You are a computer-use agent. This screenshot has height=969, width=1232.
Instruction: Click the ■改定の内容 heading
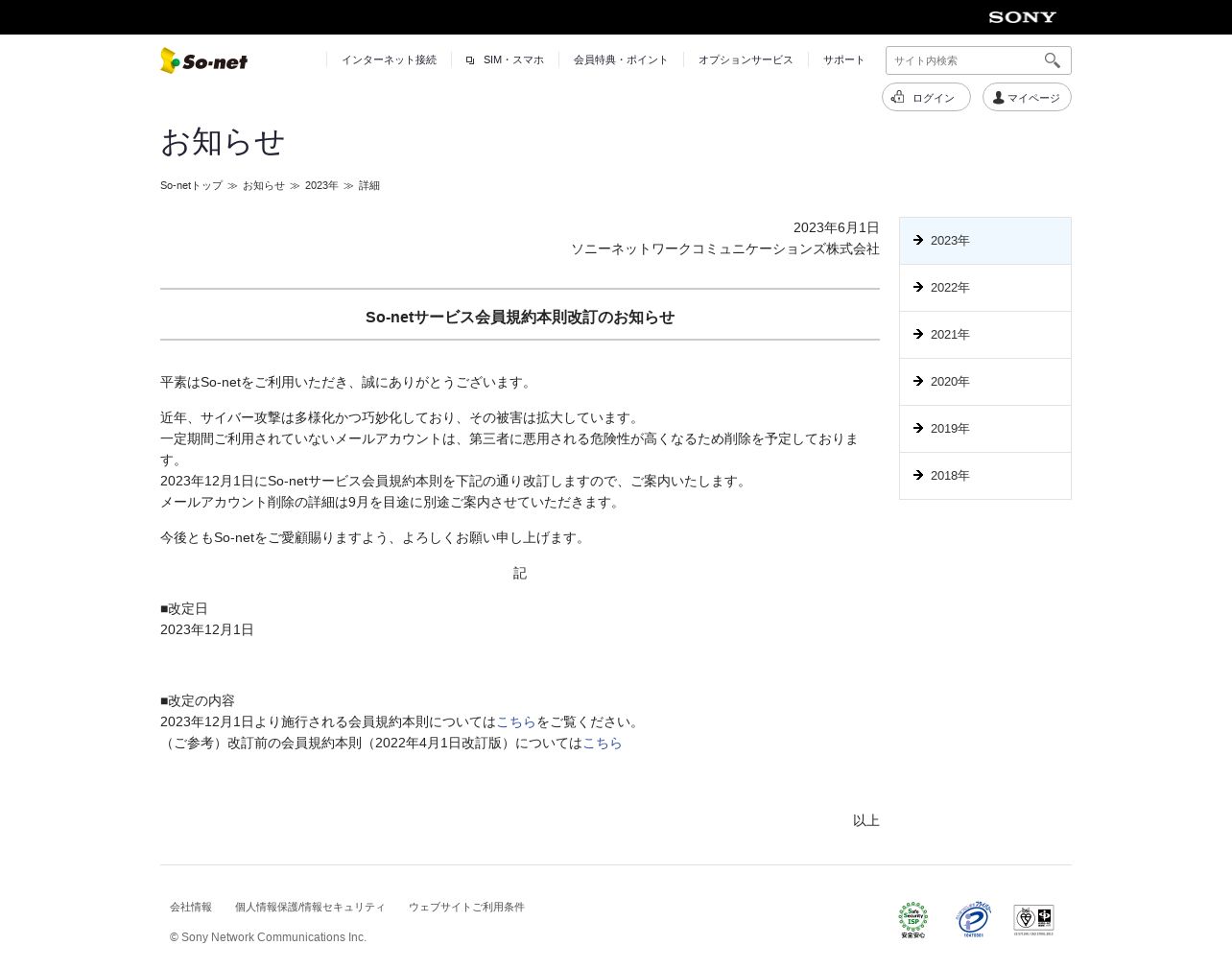click(x=198, y=700)
